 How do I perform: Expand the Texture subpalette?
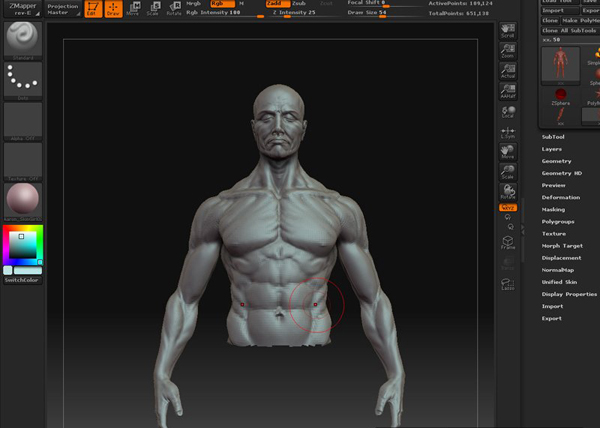[553, 234]
